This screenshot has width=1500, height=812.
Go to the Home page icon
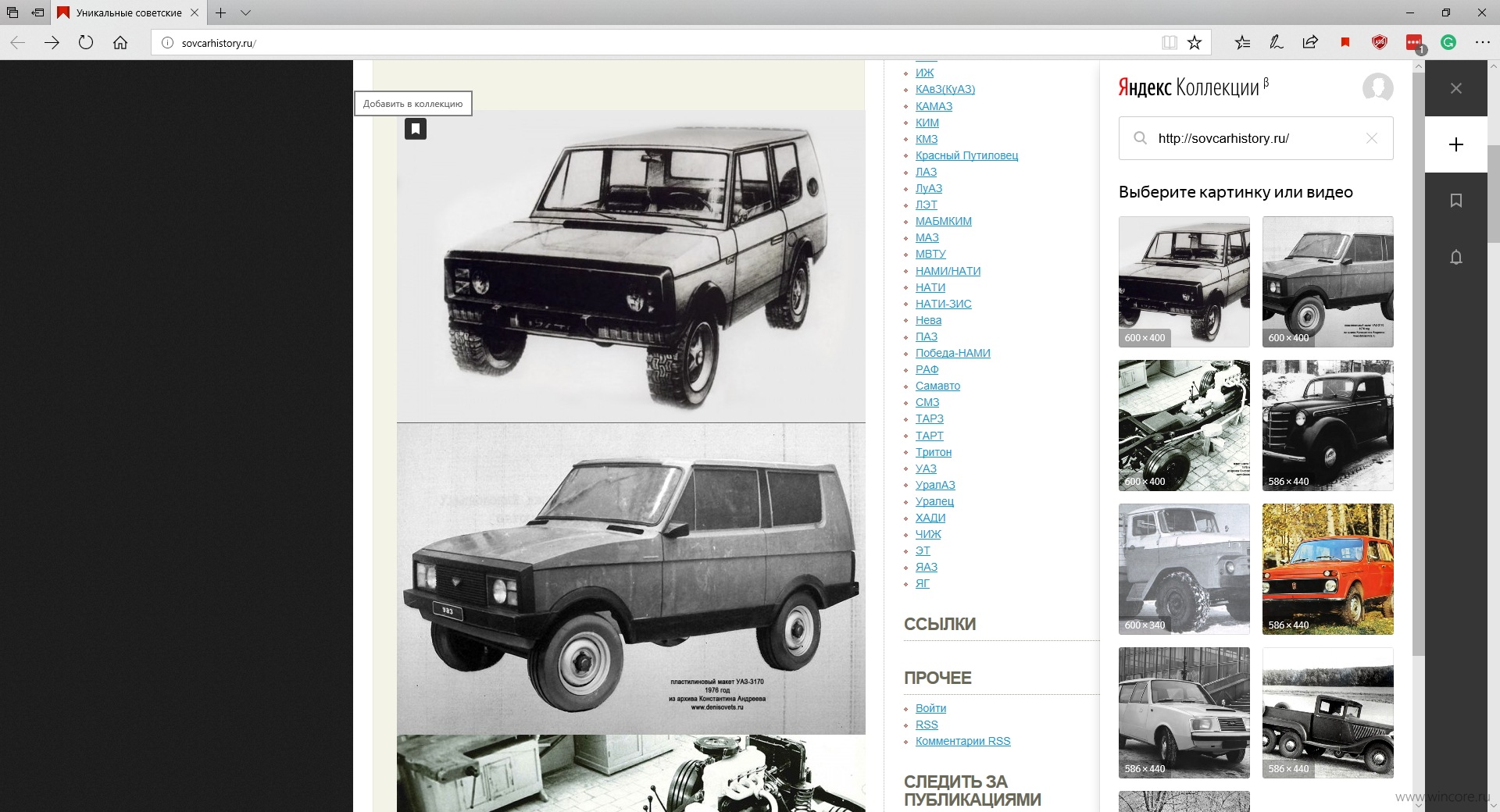(120, 43)
